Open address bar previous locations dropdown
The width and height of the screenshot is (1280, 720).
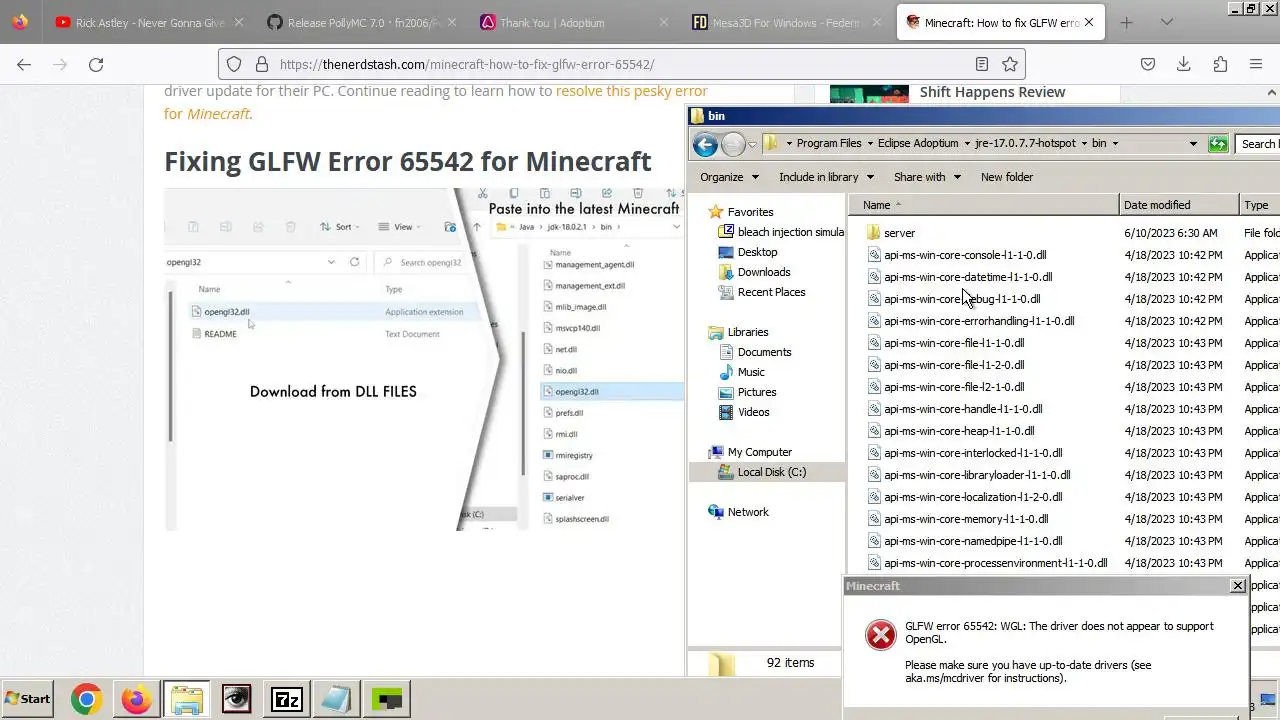[x=1193, y=144]
